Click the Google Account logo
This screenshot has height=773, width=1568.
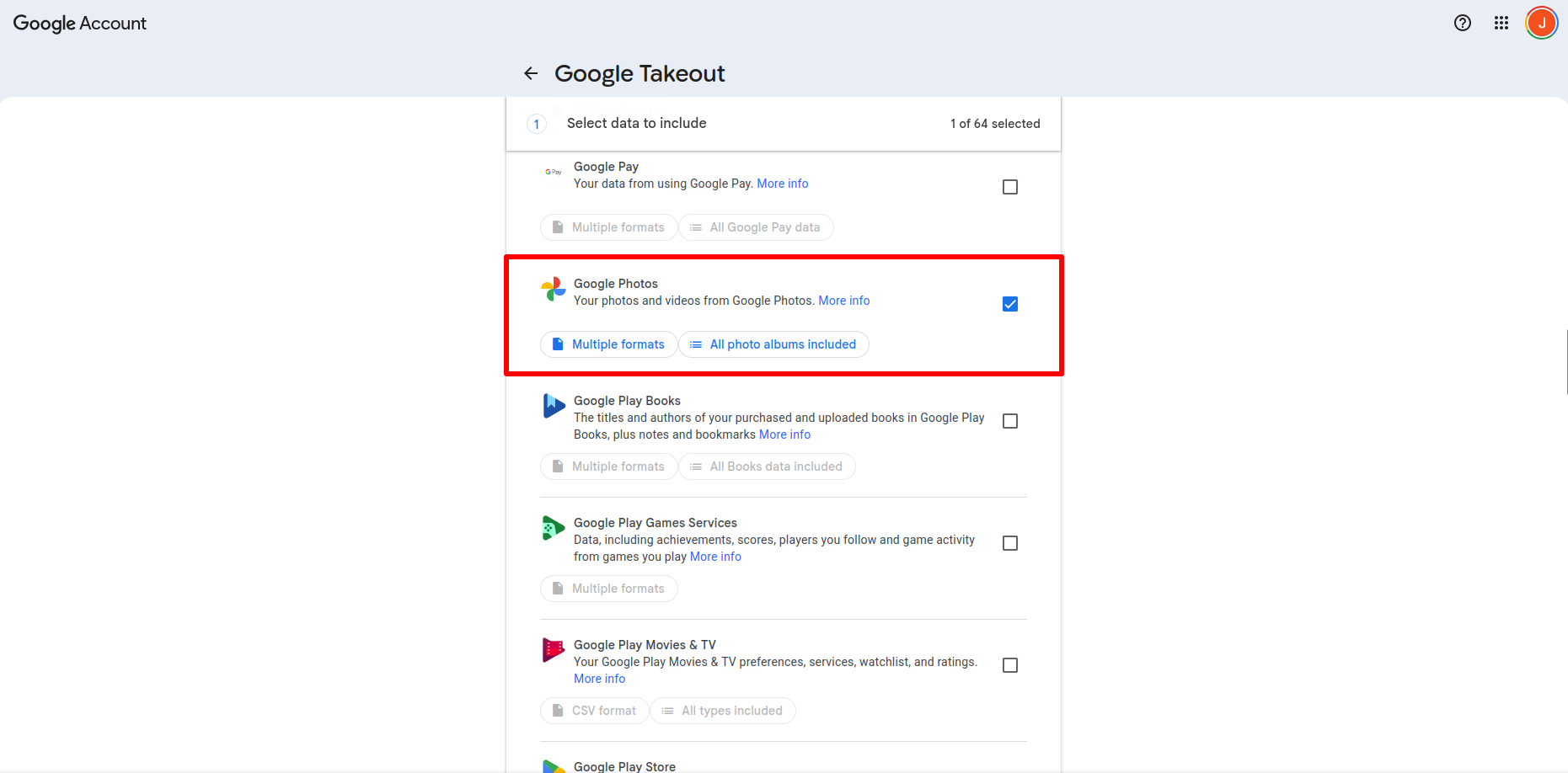pyautogui.click(x=80, y=23)
